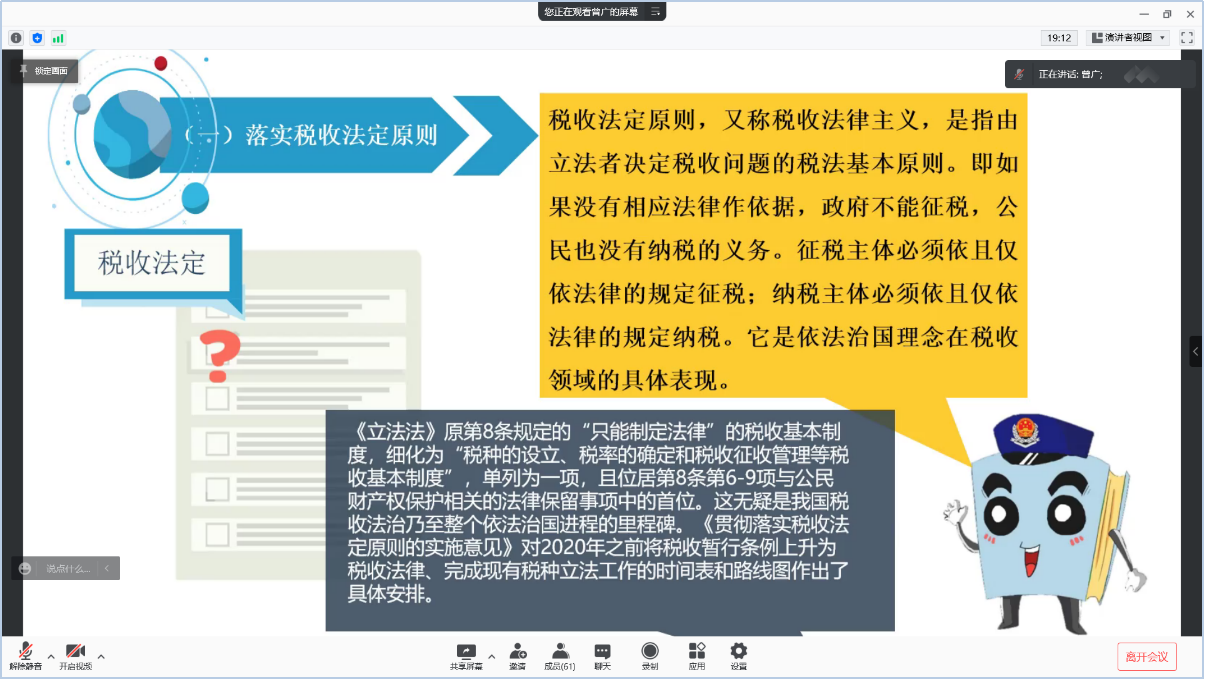This screenshot has width=1205, height=680.
Task: Click the 说点什么 chat input box
Action: pos(67,568)
